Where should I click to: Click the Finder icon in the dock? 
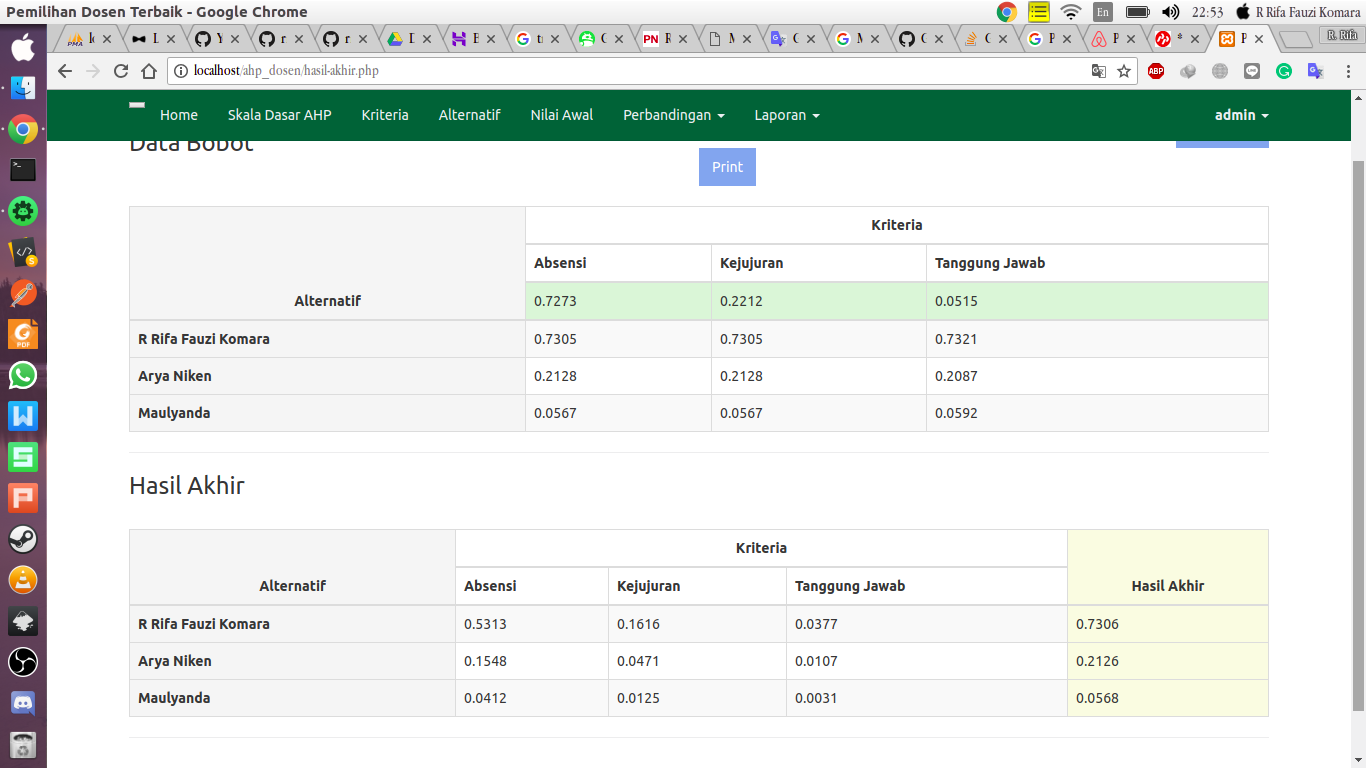pyautogui.click(x=23, y=87)
